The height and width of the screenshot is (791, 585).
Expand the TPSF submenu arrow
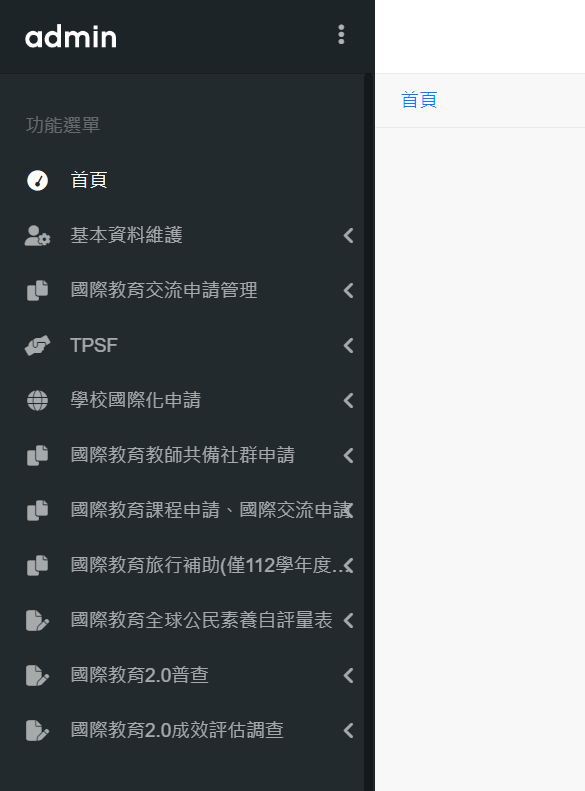(x=348, y=346)
